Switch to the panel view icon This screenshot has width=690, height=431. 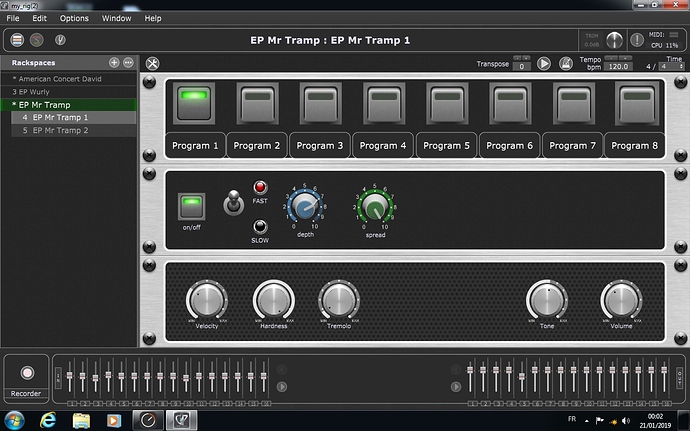17,40
